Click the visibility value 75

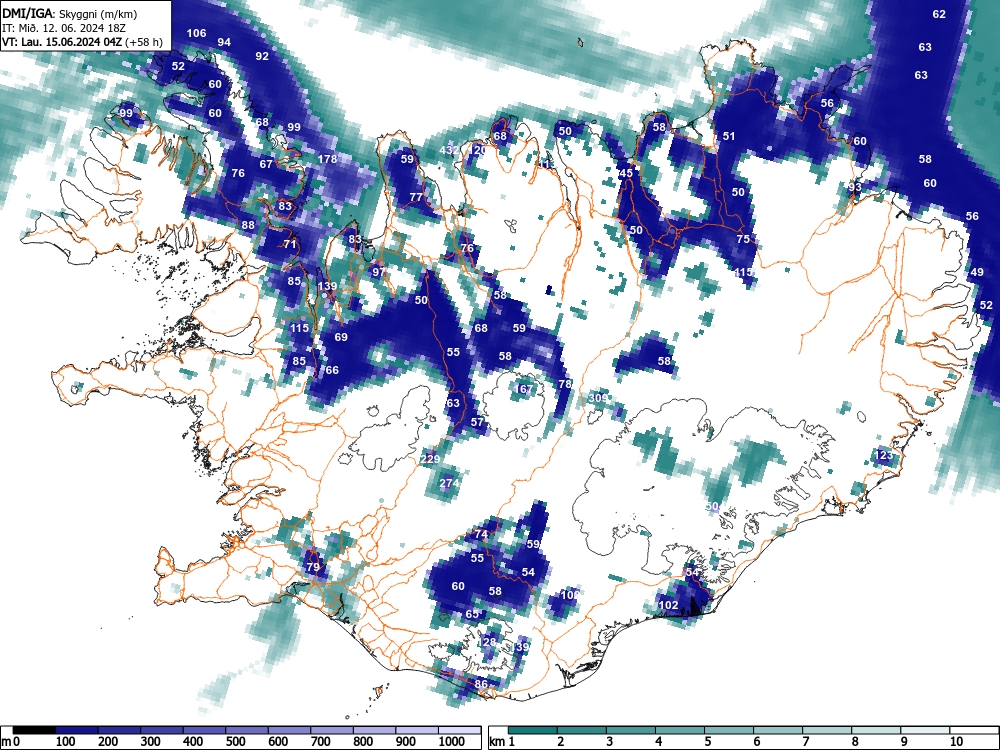point(742,239)
